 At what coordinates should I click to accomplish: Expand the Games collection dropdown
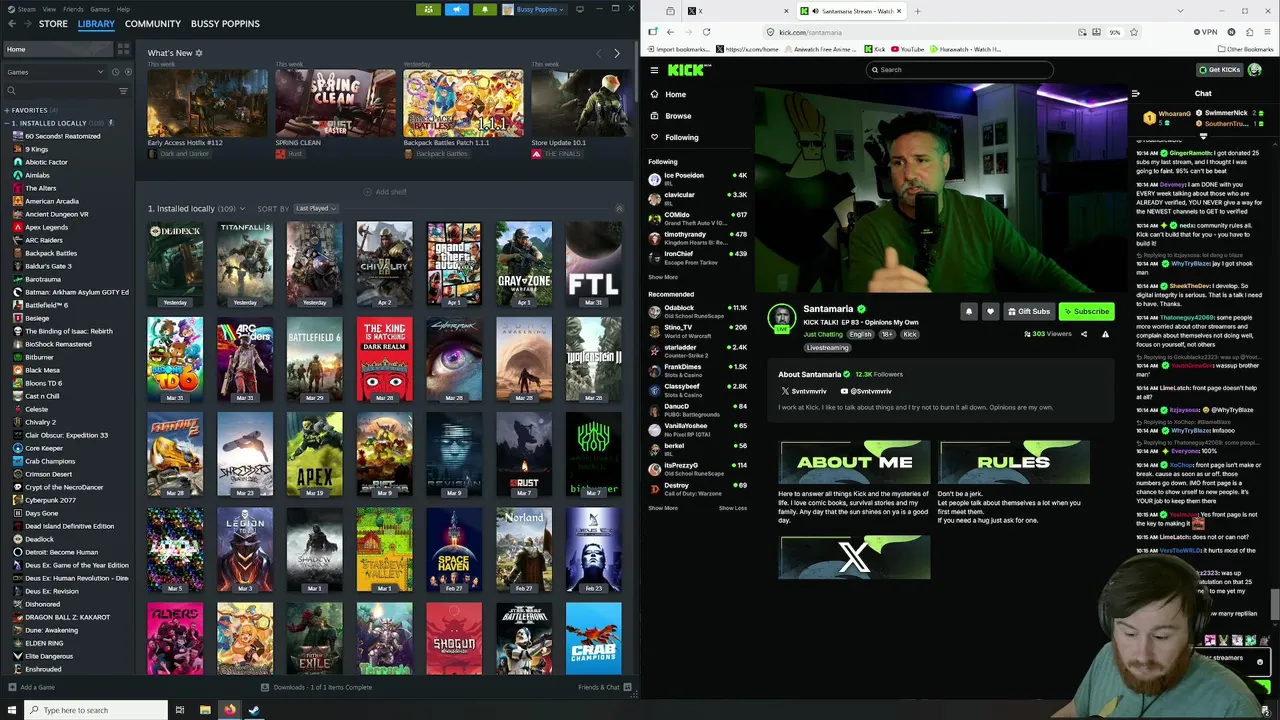click(x=56, y=72)
